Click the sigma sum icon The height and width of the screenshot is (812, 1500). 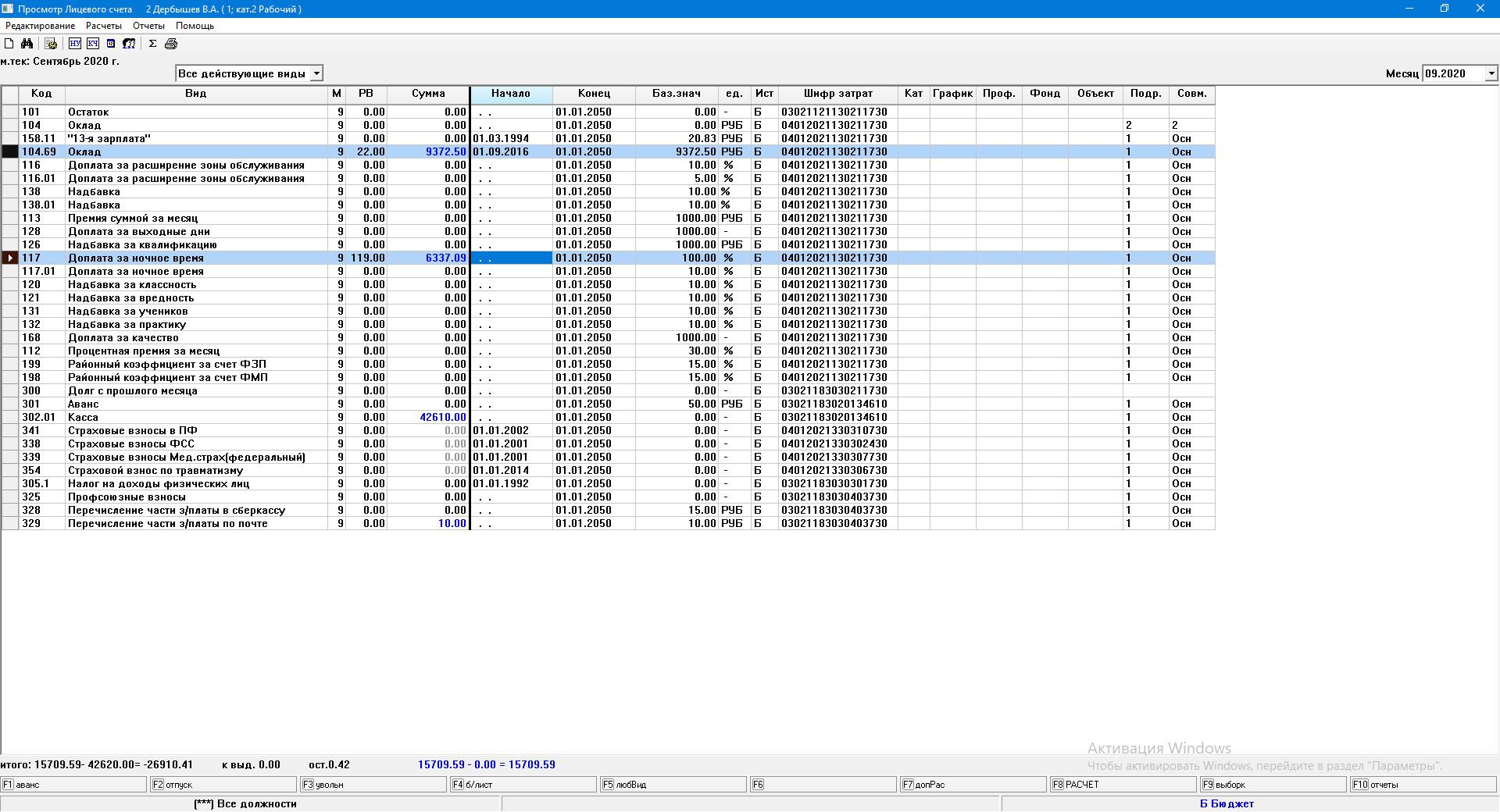pyautogui.click(x=153, y=44)
